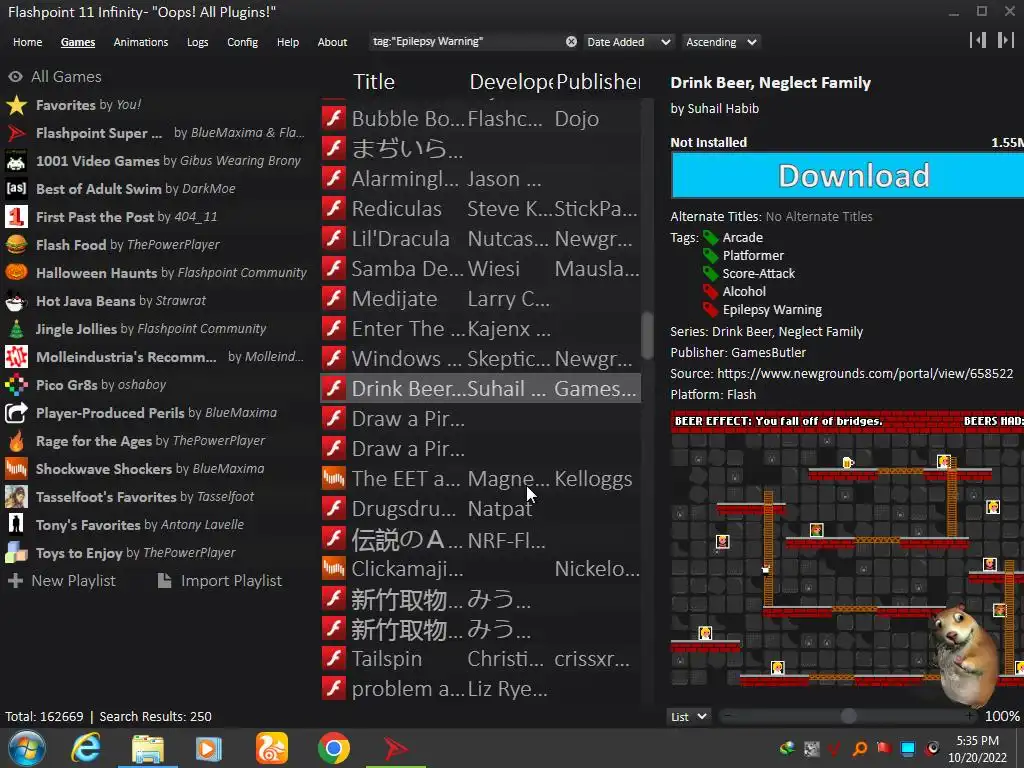Click the Epilepsy Warning tag icon
The image size is (1024, 768).
pyautogui.click(x=710, y=310)
